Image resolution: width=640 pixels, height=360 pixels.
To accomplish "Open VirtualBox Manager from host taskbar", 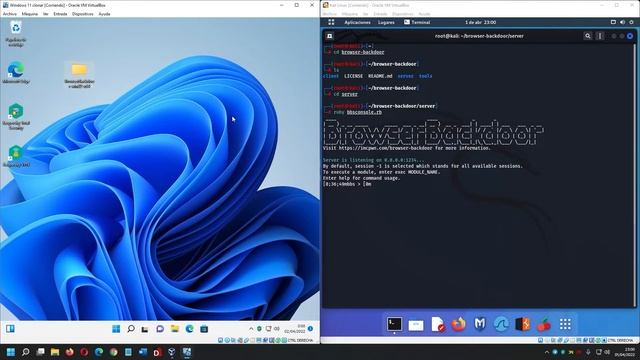I will [x=172, y=352].
